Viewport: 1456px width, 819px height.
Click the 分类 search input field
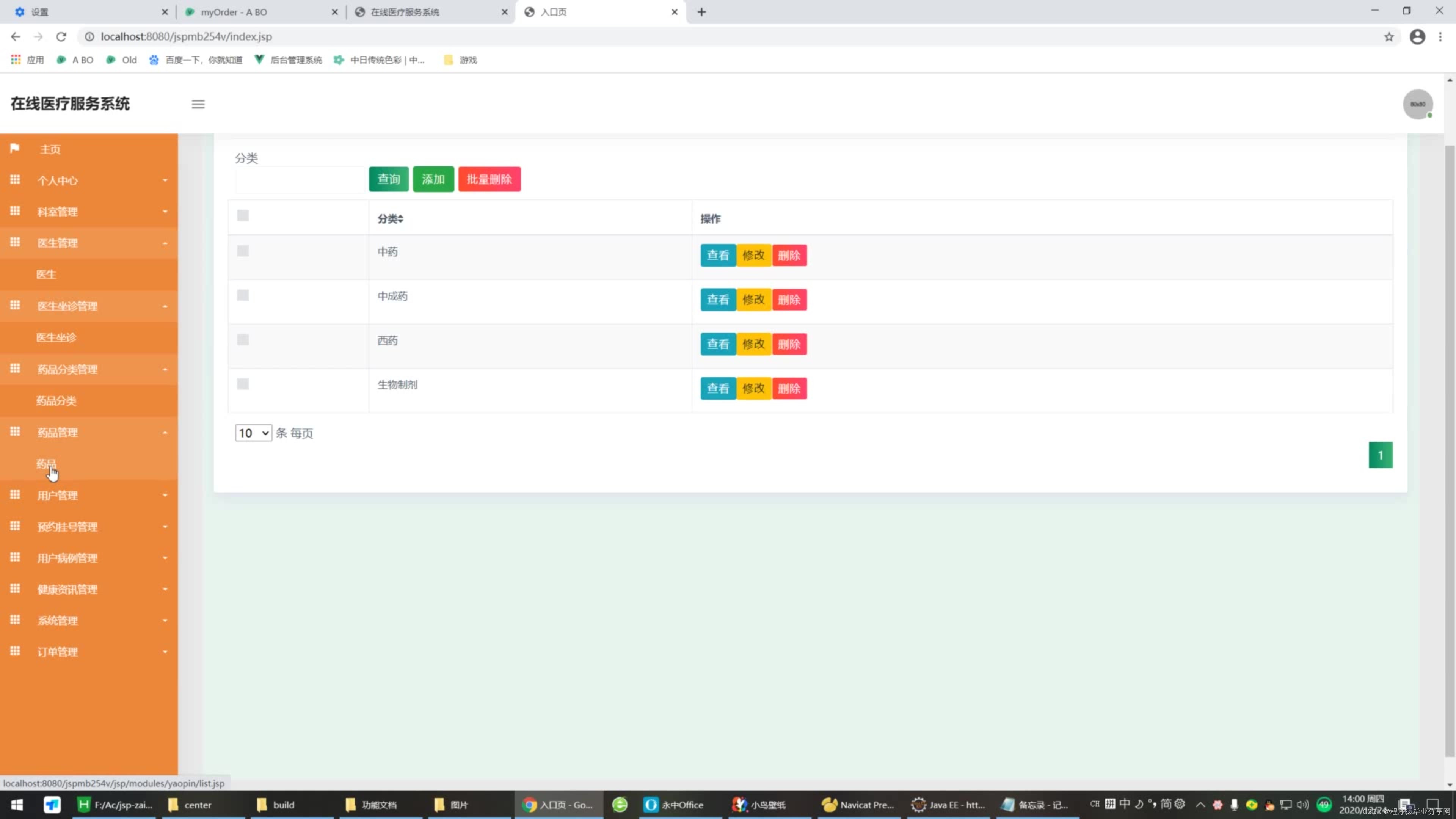coord(300,180)
